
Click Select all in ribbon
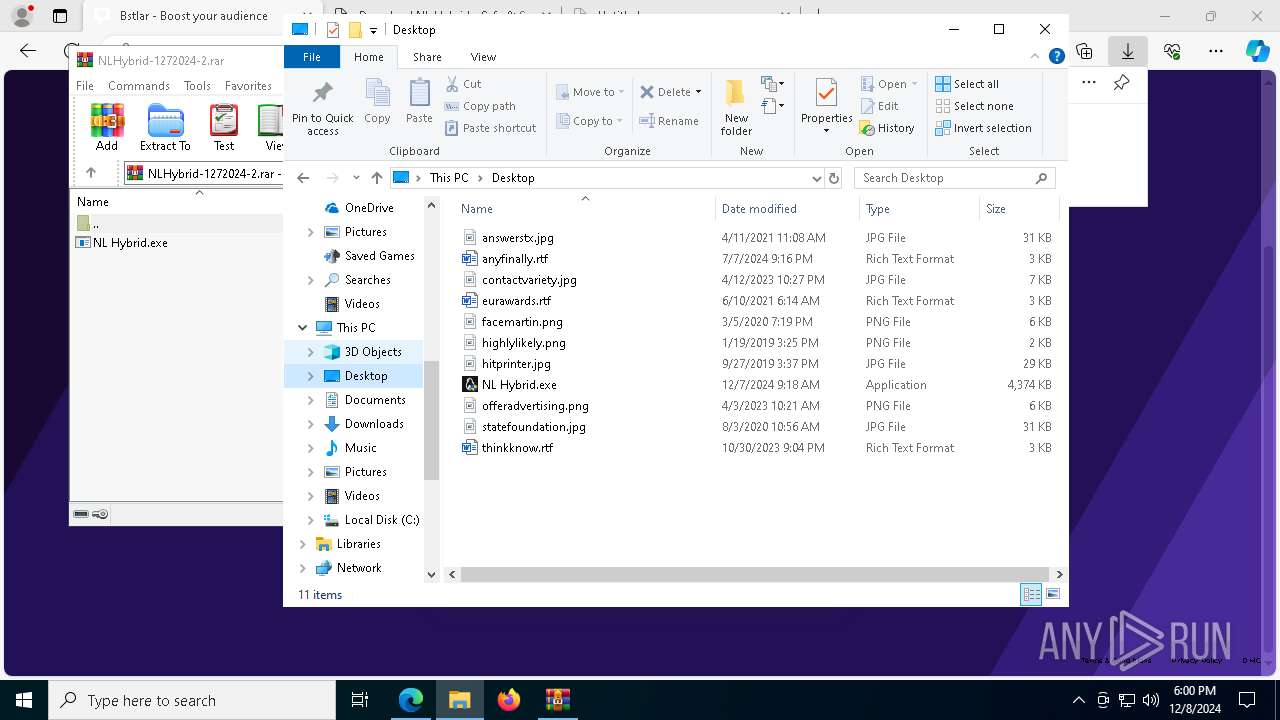(x=967, y=84)
